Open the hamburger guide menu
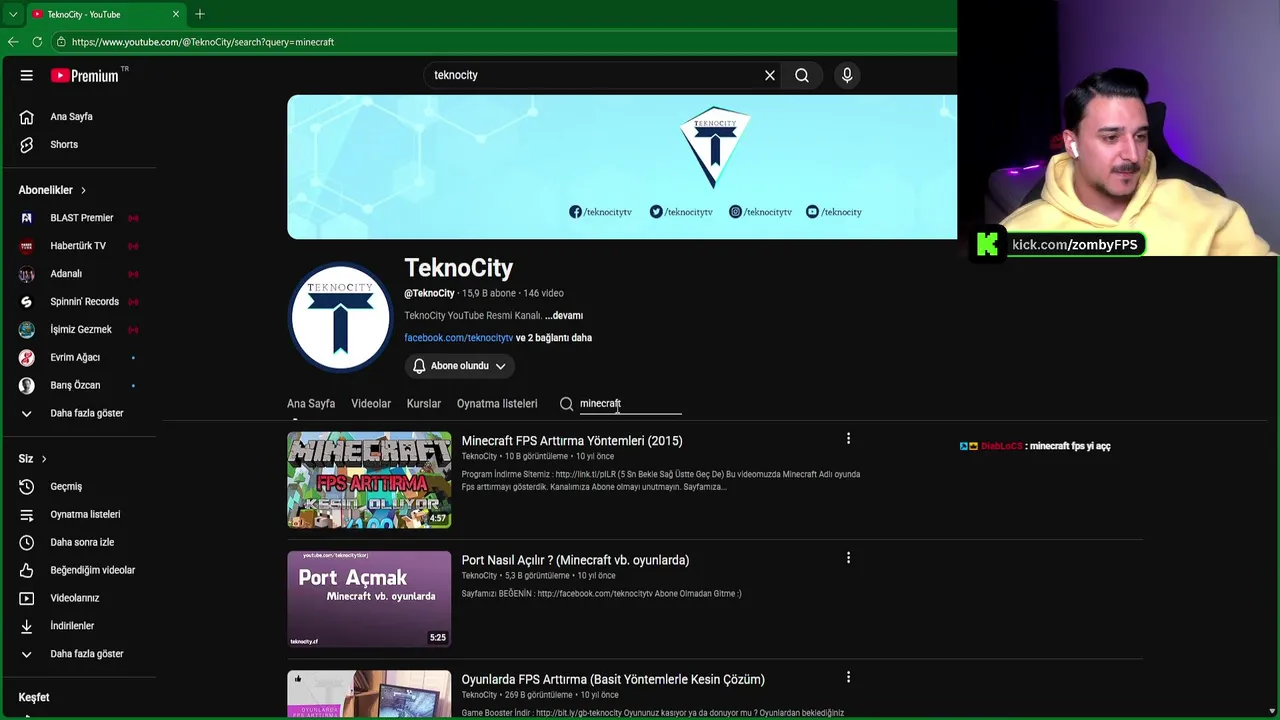Screen dimensions: 1280x720 [27, 75]
